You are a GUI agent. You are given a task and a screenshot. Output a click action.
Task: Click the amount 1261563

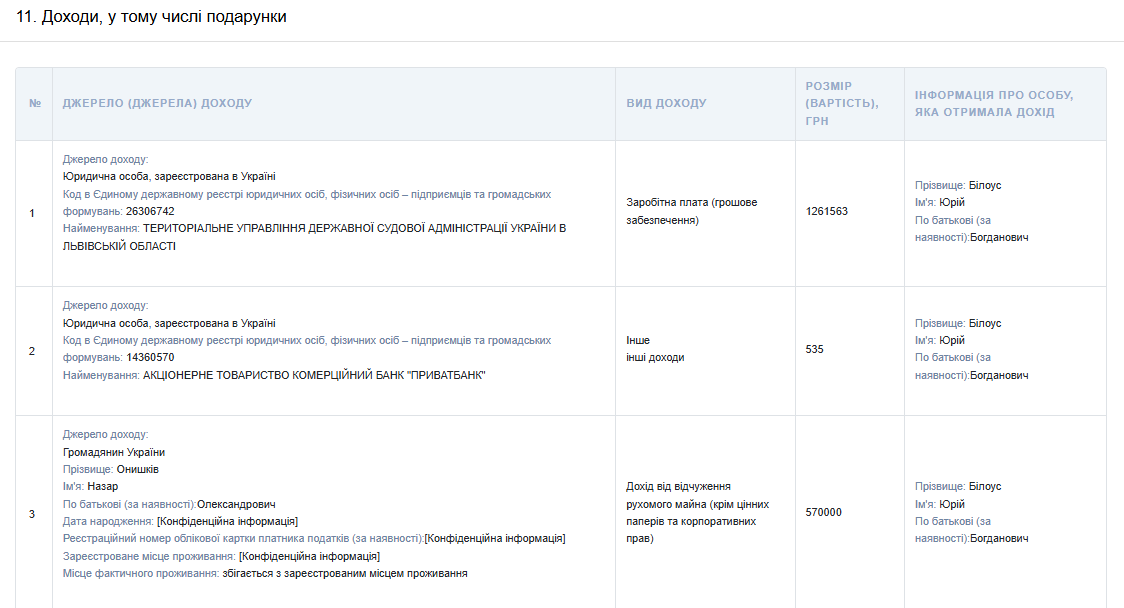pyautogui.click(x=827, y=212)
